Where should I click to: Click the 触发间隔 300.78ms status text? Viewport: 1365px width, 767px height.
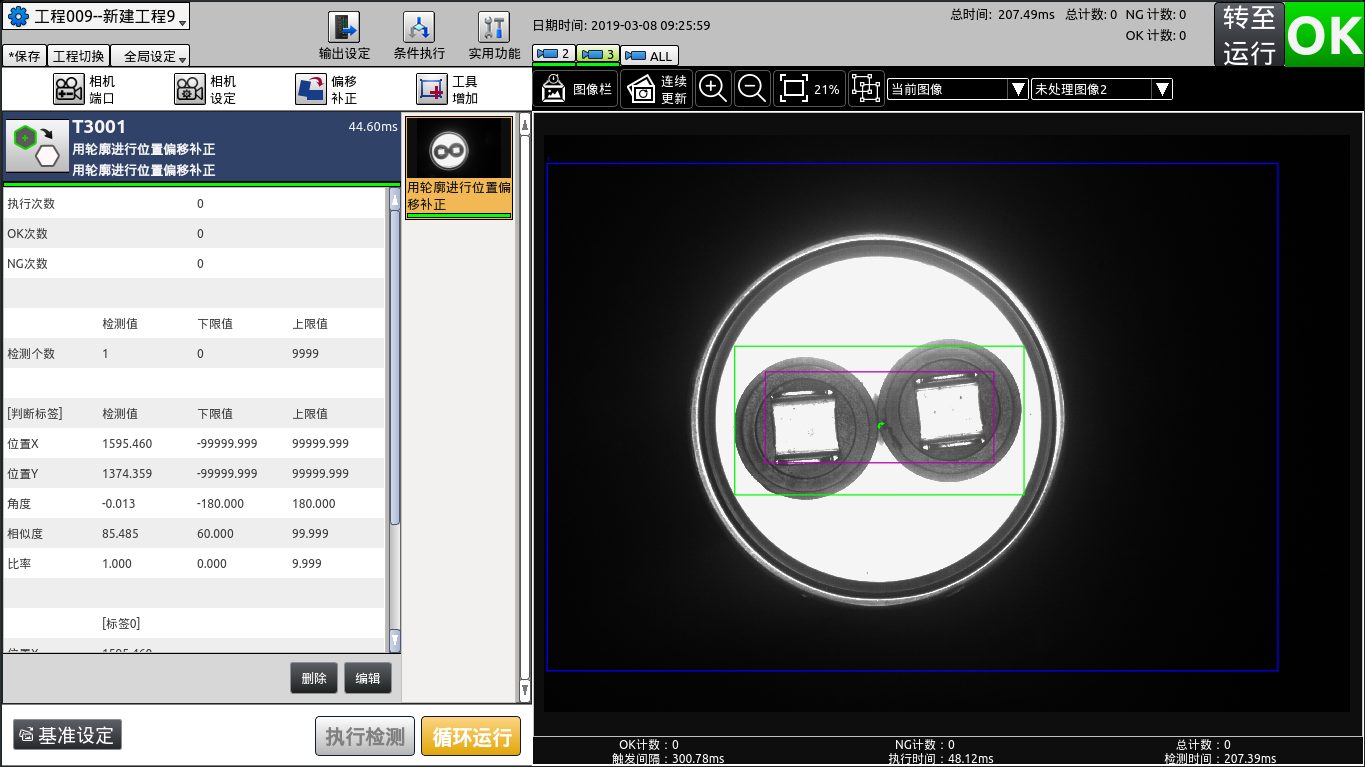click(670, 759)
